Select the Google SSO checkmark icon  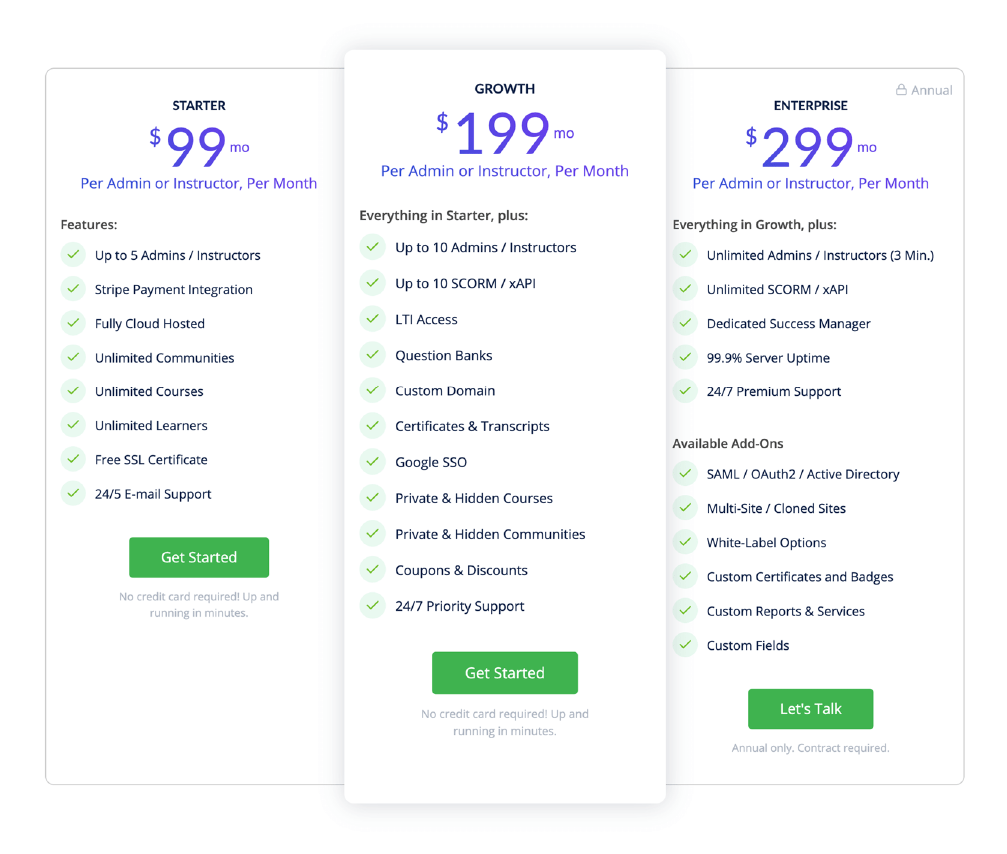(x=372, y=462)
